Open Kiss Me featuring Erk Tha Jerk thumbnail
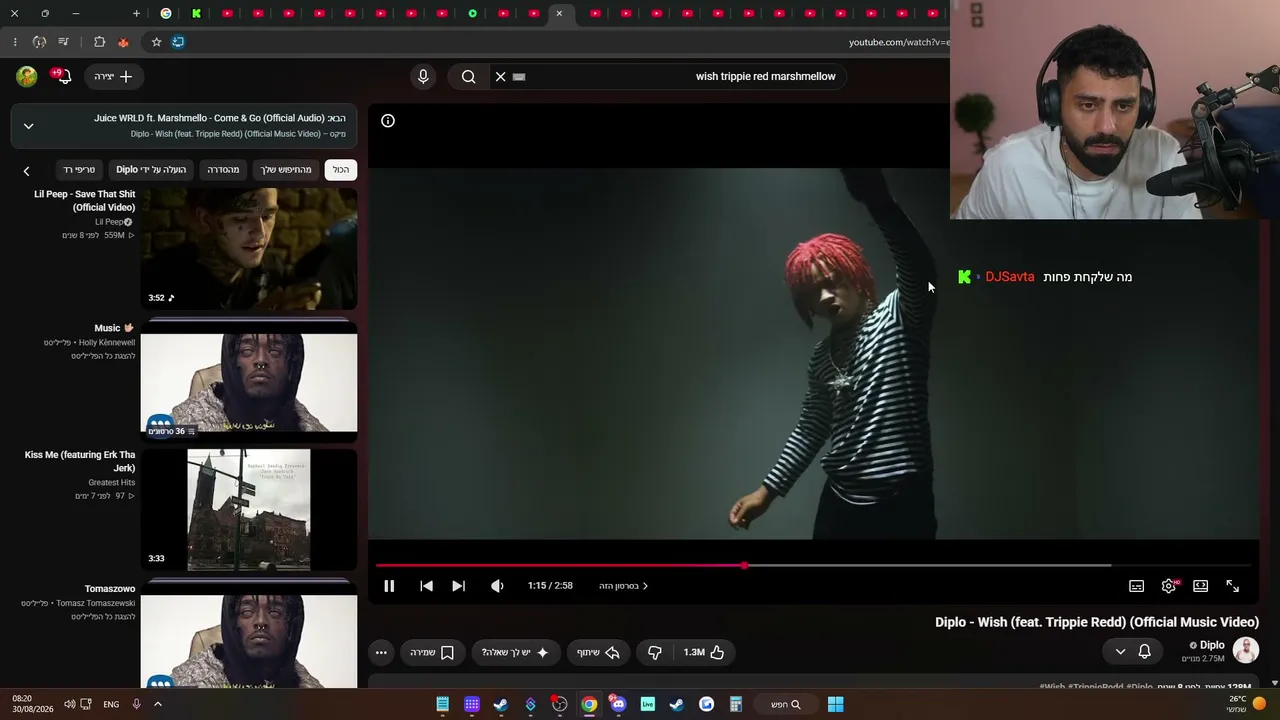The height and width of the screenshot is (720, 1280). tap(249, 510)
